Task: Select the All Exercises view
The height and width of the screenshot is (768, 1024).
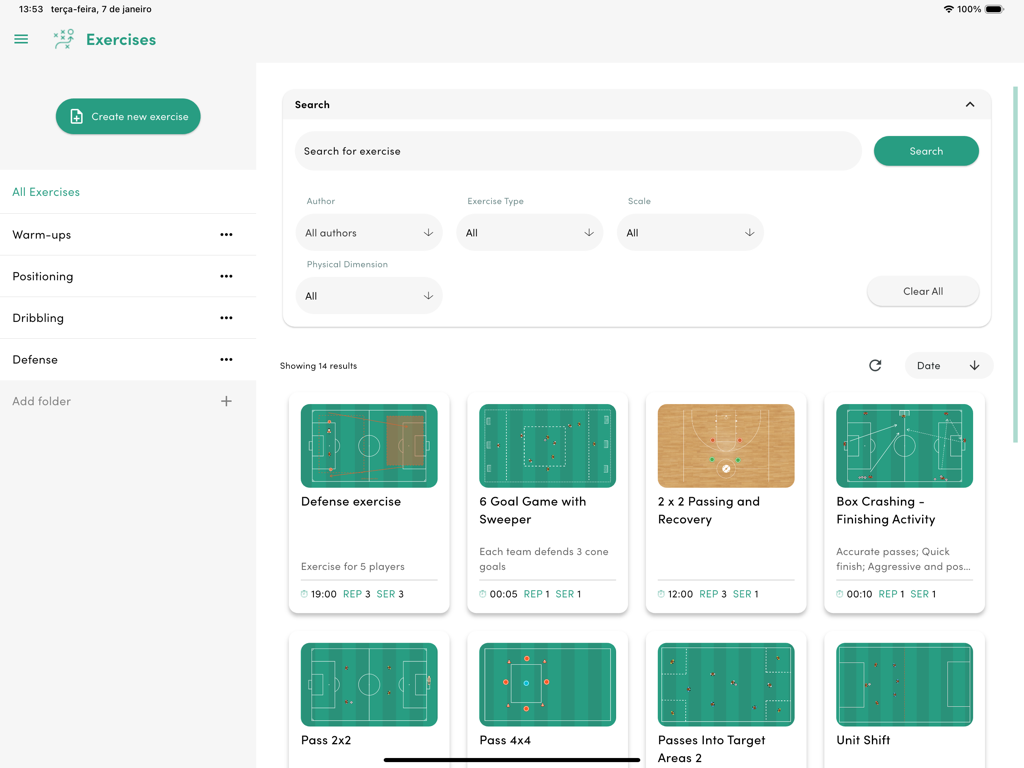Action: (x=45, y=191)
